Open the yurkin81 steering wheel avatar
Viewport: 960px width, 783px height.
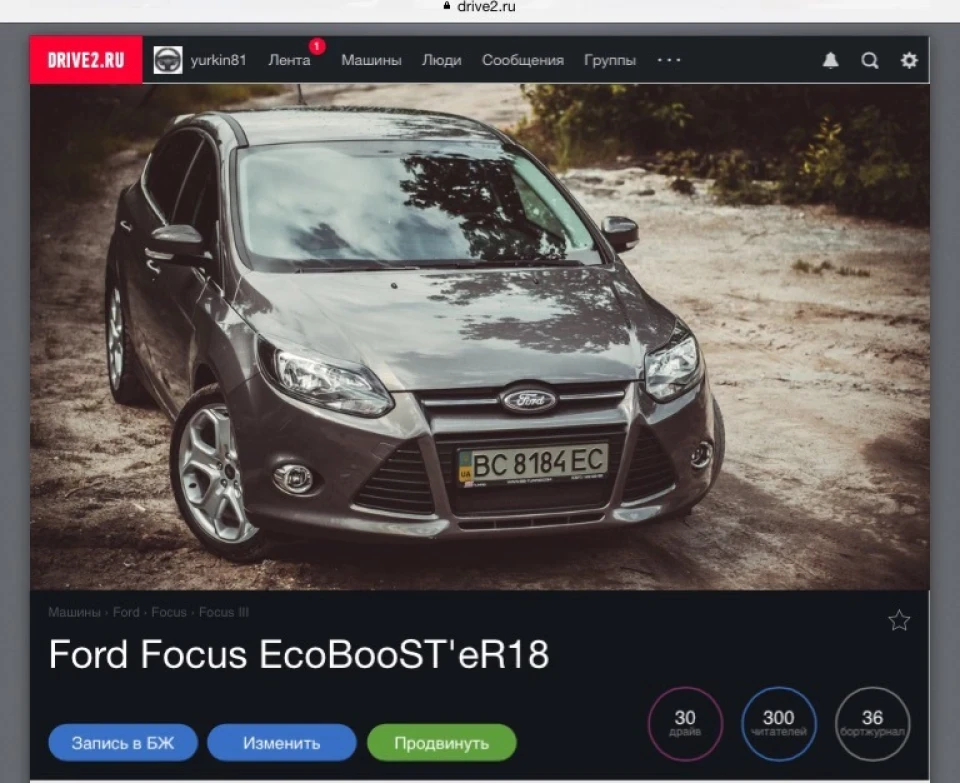click(168, 60)
